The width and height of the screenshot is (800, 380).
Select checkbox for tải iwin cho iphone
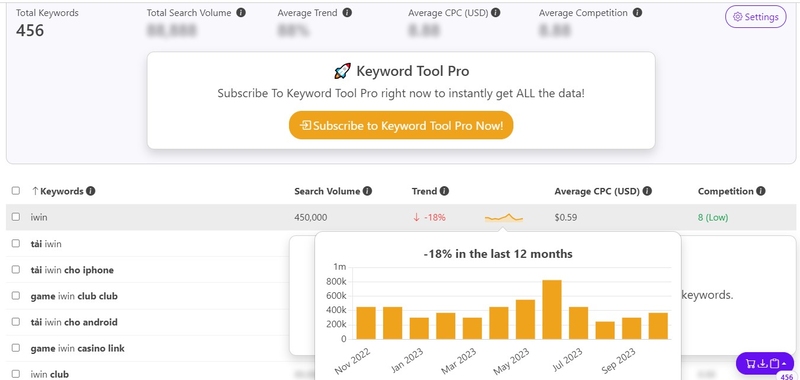pos(16,269)
